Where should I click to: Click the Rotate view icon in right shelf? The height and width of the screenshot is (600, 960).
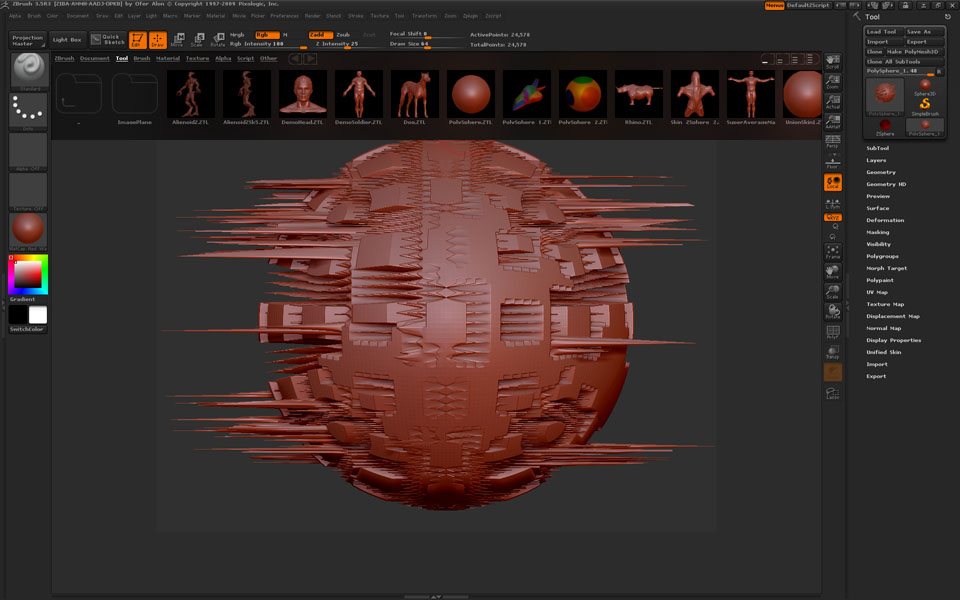833,311
